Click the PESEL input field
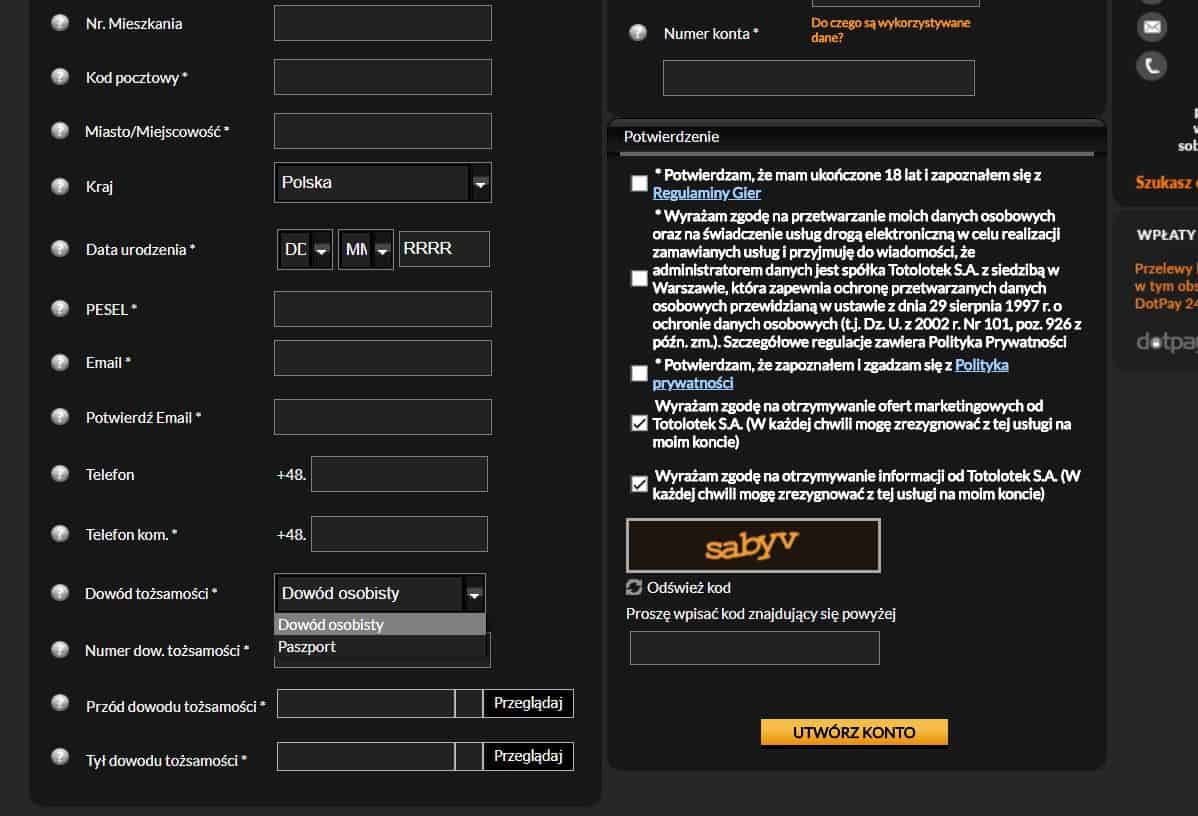Screen dimensions: 1198x816 pos(383,309)
